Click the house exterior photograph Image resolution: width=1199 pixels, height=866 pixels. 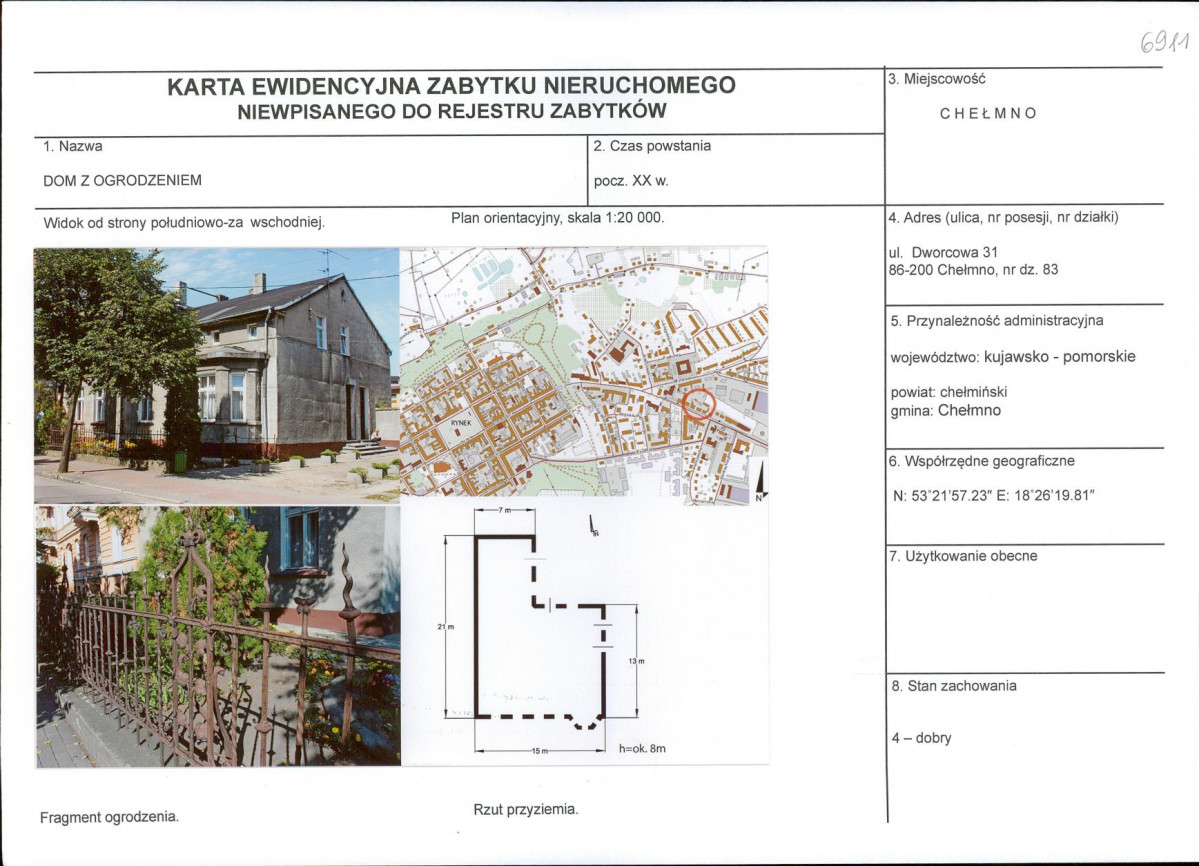point(216,375)
